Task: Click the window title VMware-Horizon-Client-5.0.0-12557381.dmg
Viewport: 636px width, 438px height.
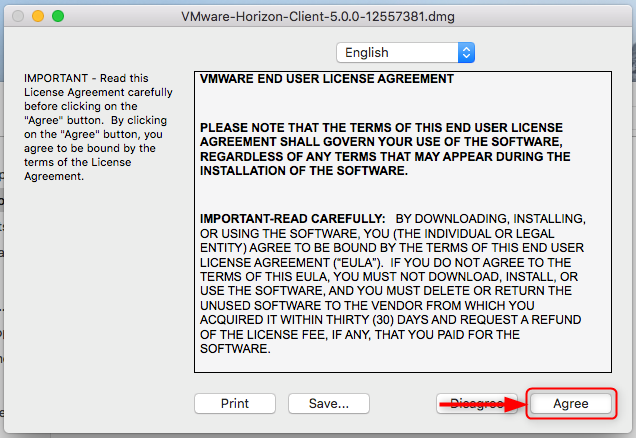Action: 318,17
